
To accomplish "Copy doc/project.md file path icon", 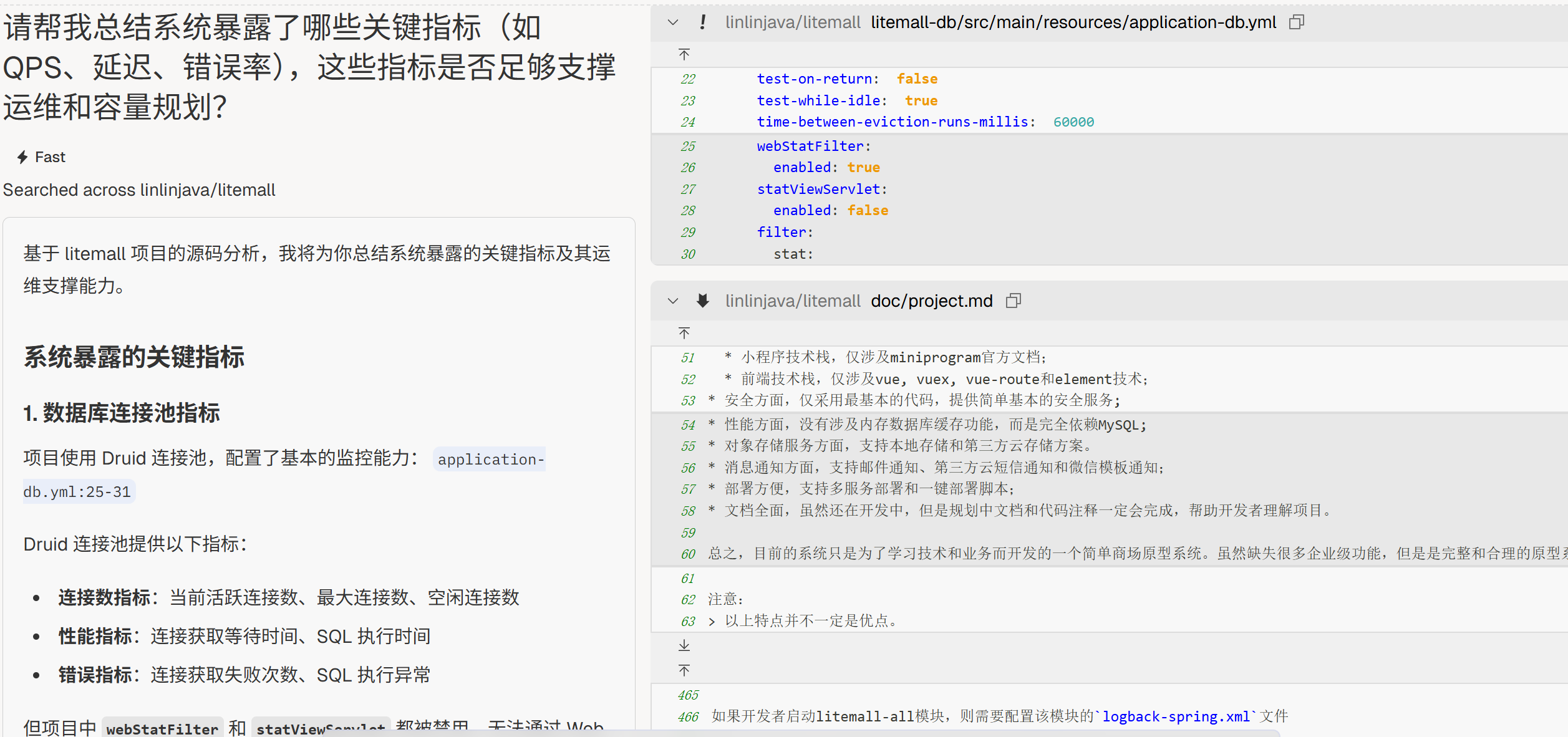I will point(1014,301).
